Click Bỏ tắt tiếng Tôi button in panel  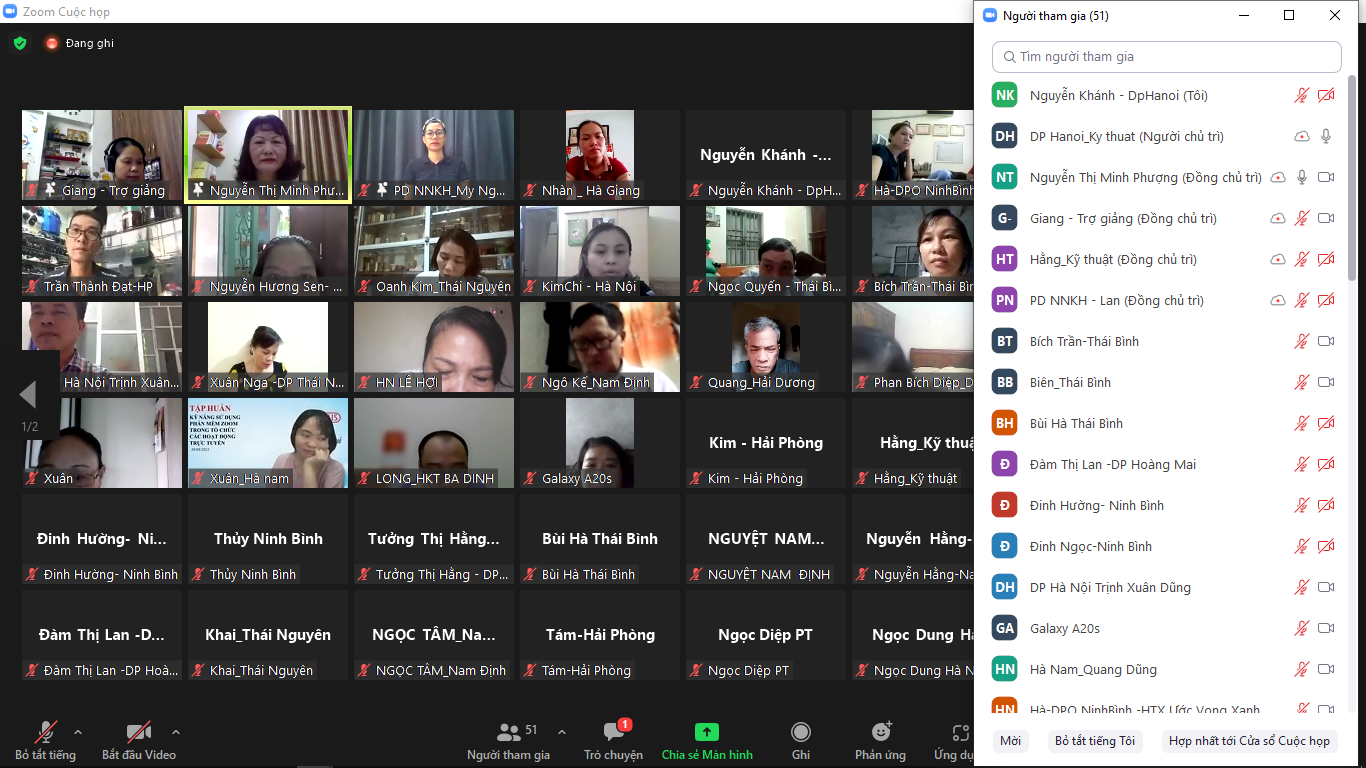pos(1095,741)
